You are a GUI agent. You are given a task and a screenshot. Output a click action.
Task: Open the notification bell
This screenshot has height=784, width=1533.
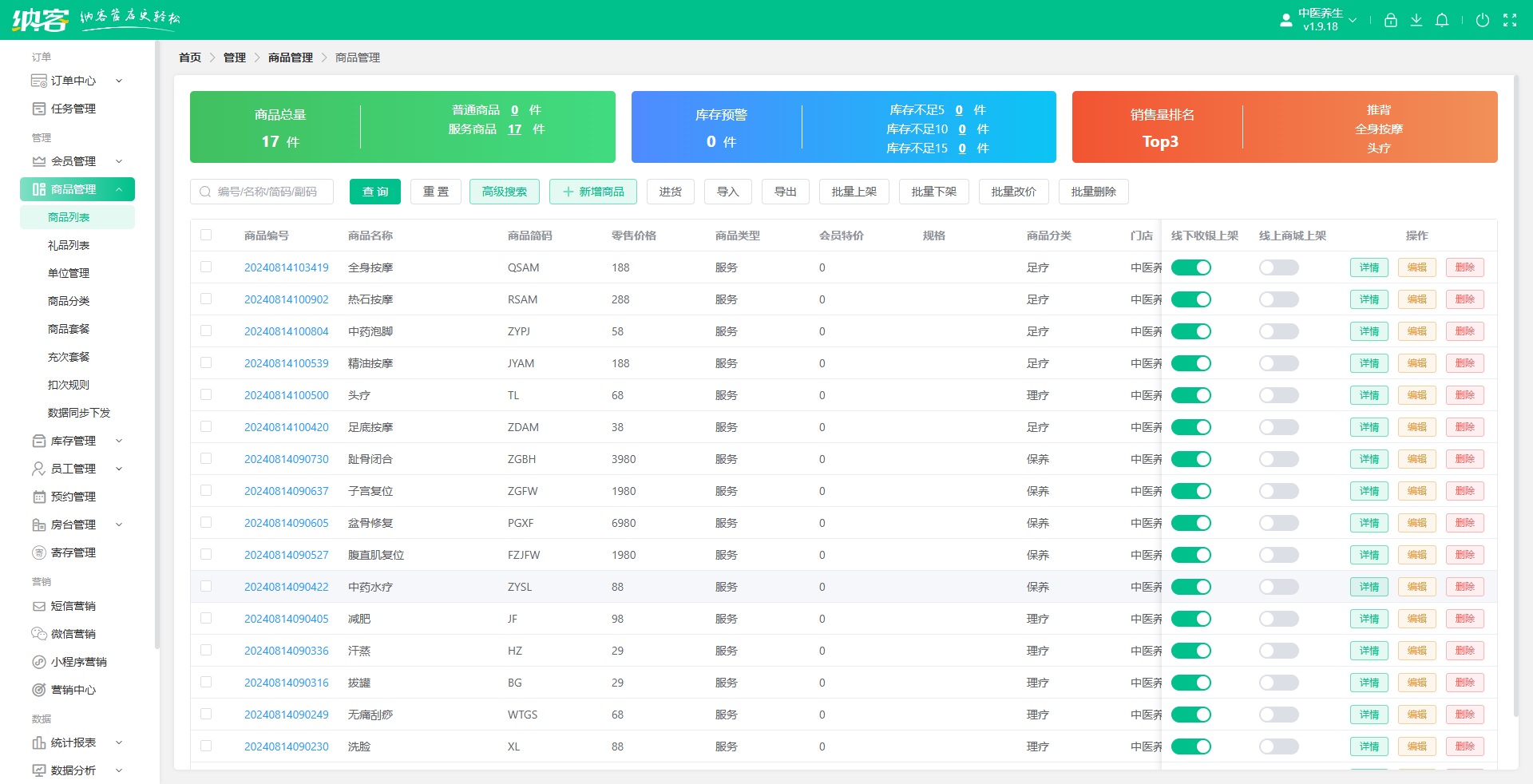(1441, 20)
